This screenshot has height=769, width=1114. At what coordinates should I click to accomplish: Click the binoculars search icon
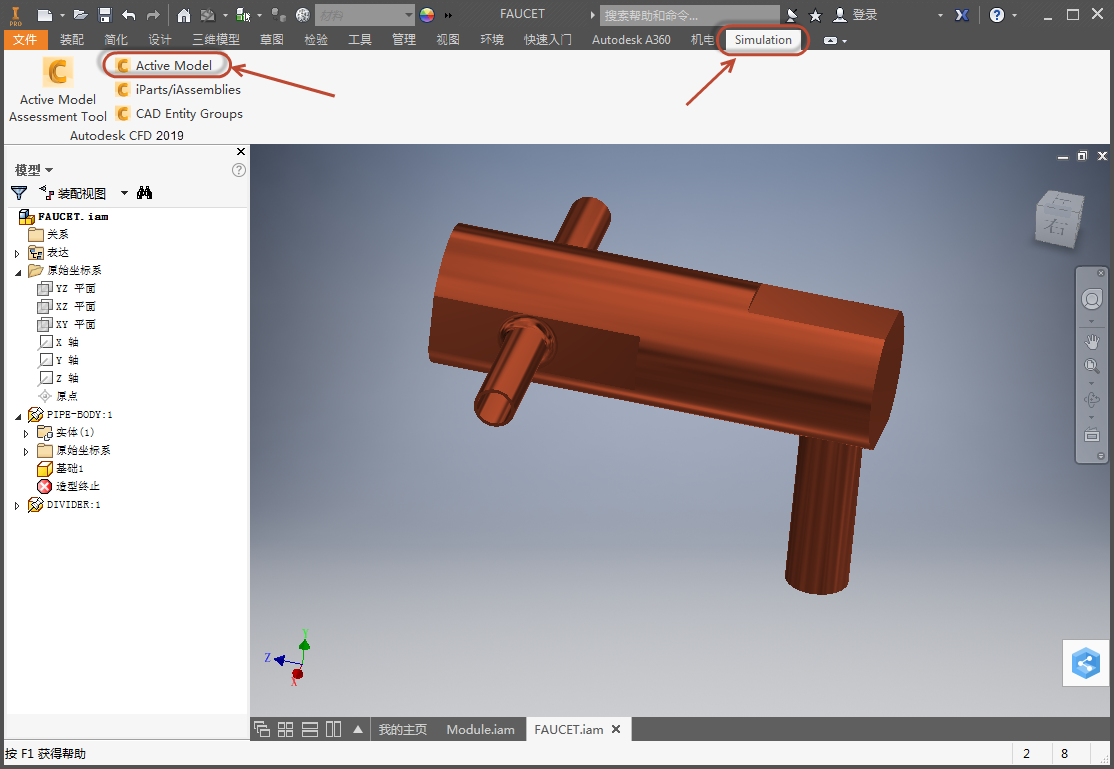pos(144,193)
